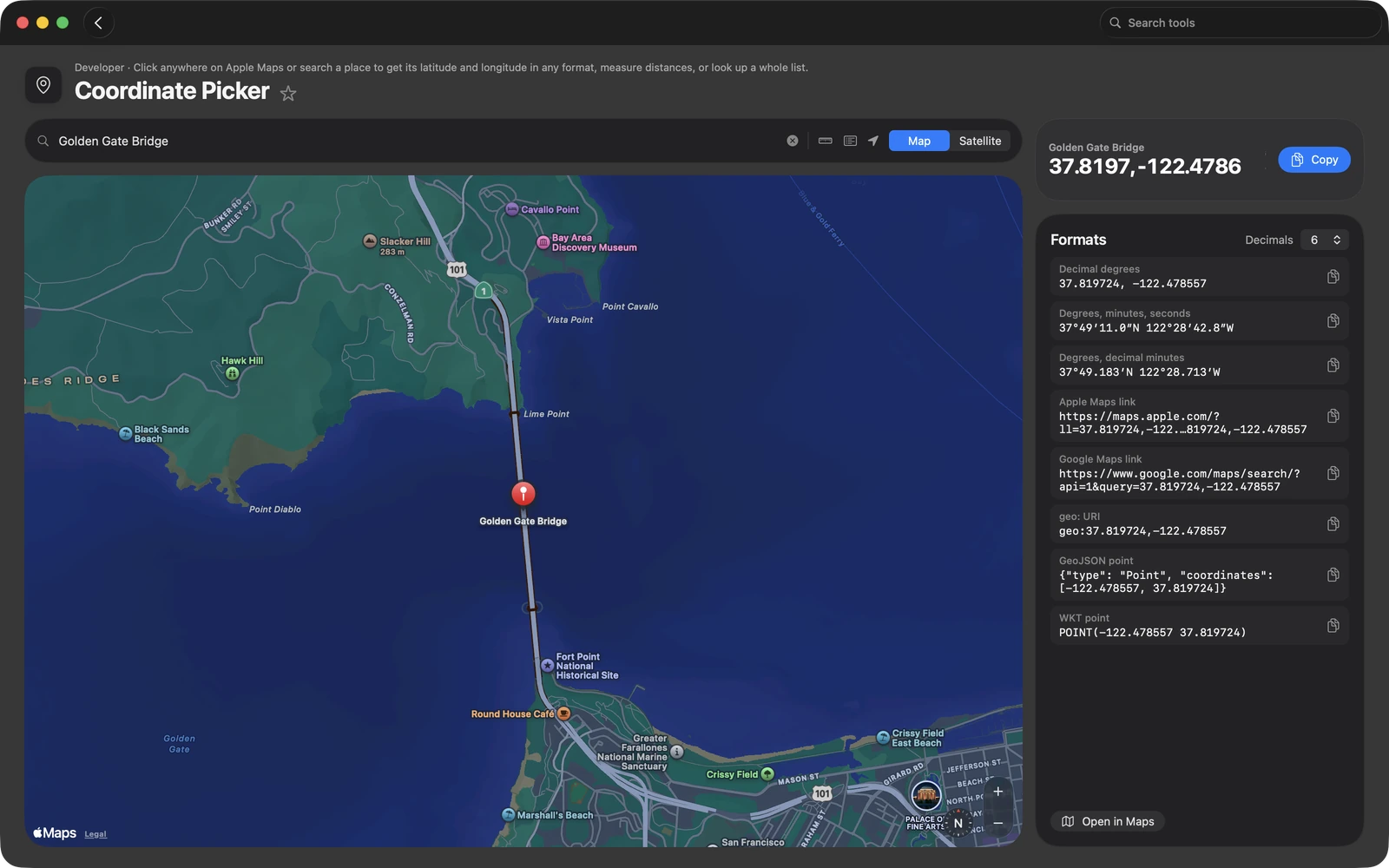The height and width of the screenshot is (868, 1389).
Task: Zoom in the map with plus
Action: pos(998,792)
